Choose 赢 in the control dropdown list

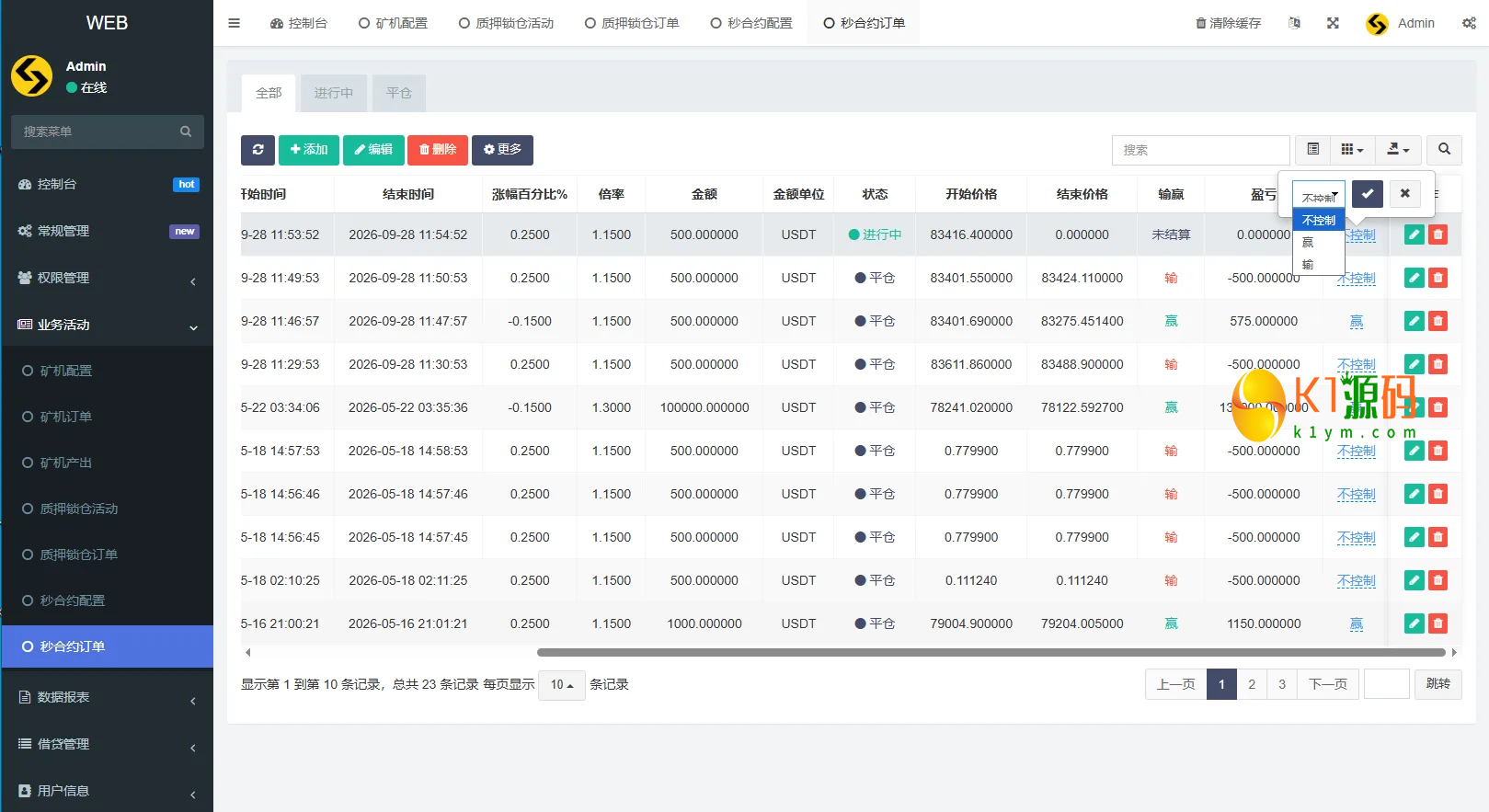[1319, 243]
